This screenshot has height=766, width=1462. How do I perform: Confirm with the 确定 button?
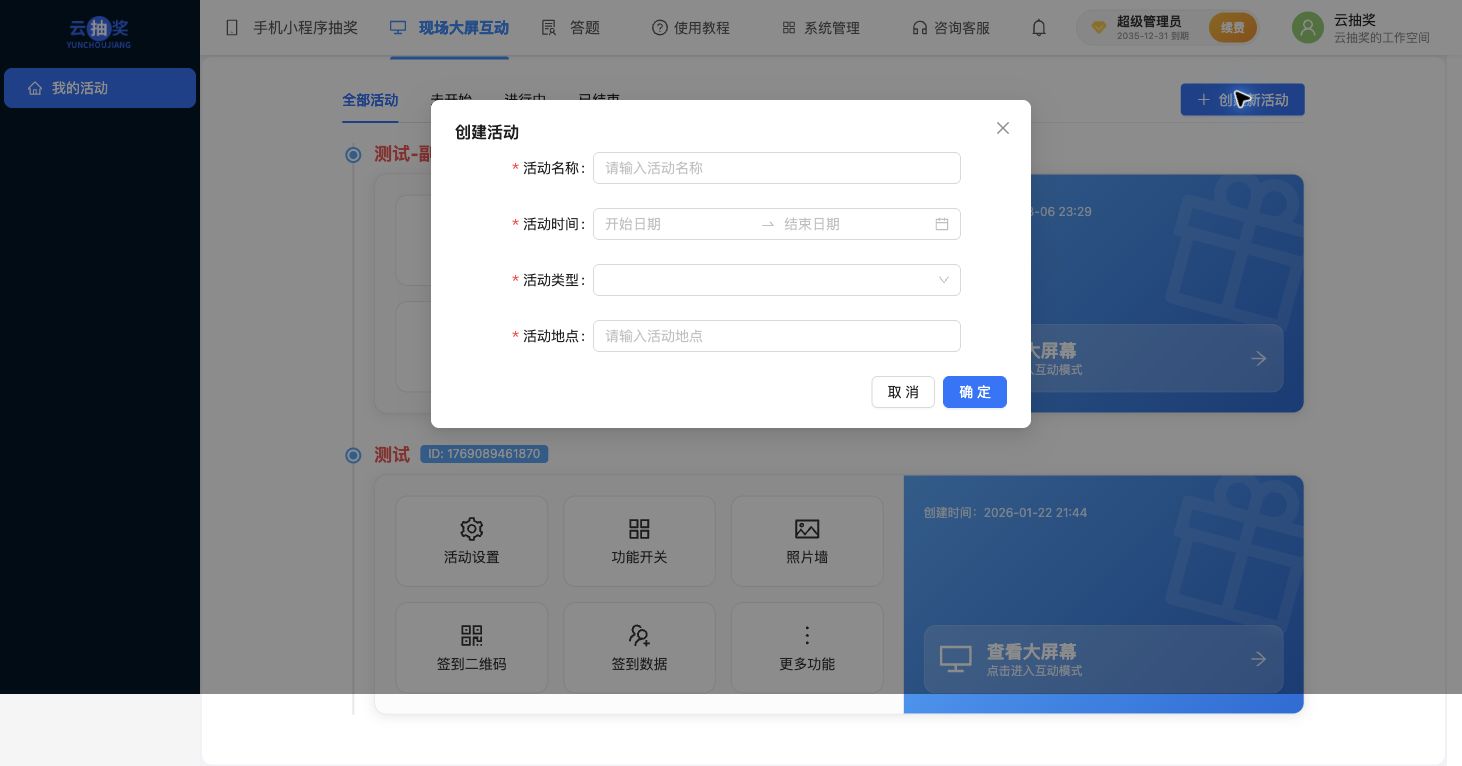[975, 392]
